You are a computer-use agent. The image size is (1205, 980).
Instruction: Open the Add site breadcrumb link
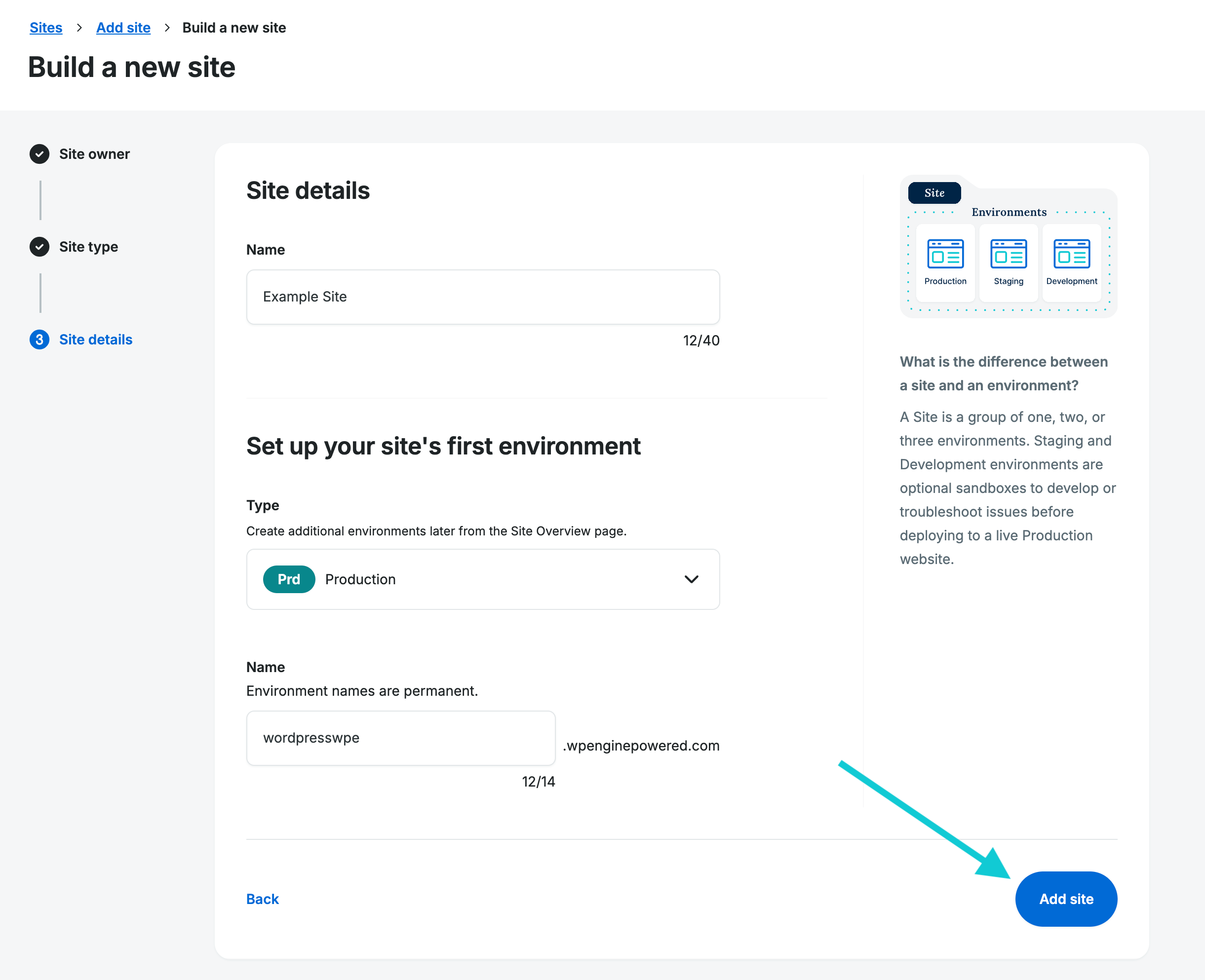[x=123, y=28]
